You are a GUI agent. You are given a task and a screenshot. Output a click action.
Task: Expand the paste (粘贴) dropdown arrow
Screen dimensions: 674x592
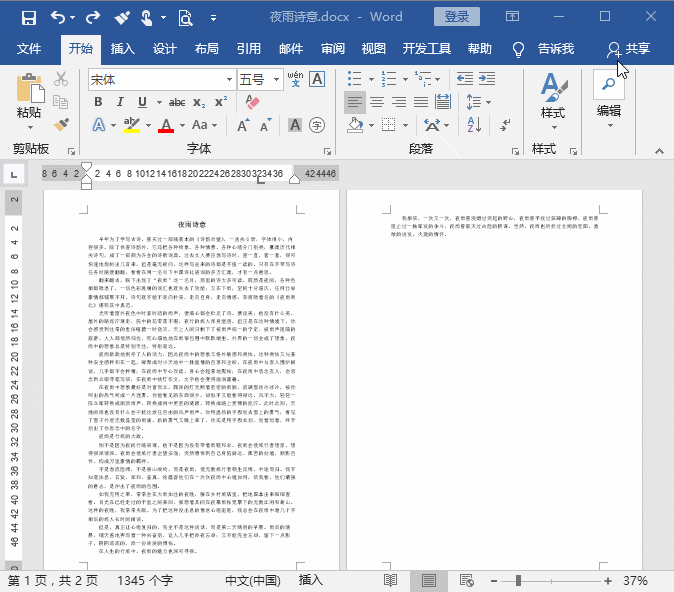point(30,128)
